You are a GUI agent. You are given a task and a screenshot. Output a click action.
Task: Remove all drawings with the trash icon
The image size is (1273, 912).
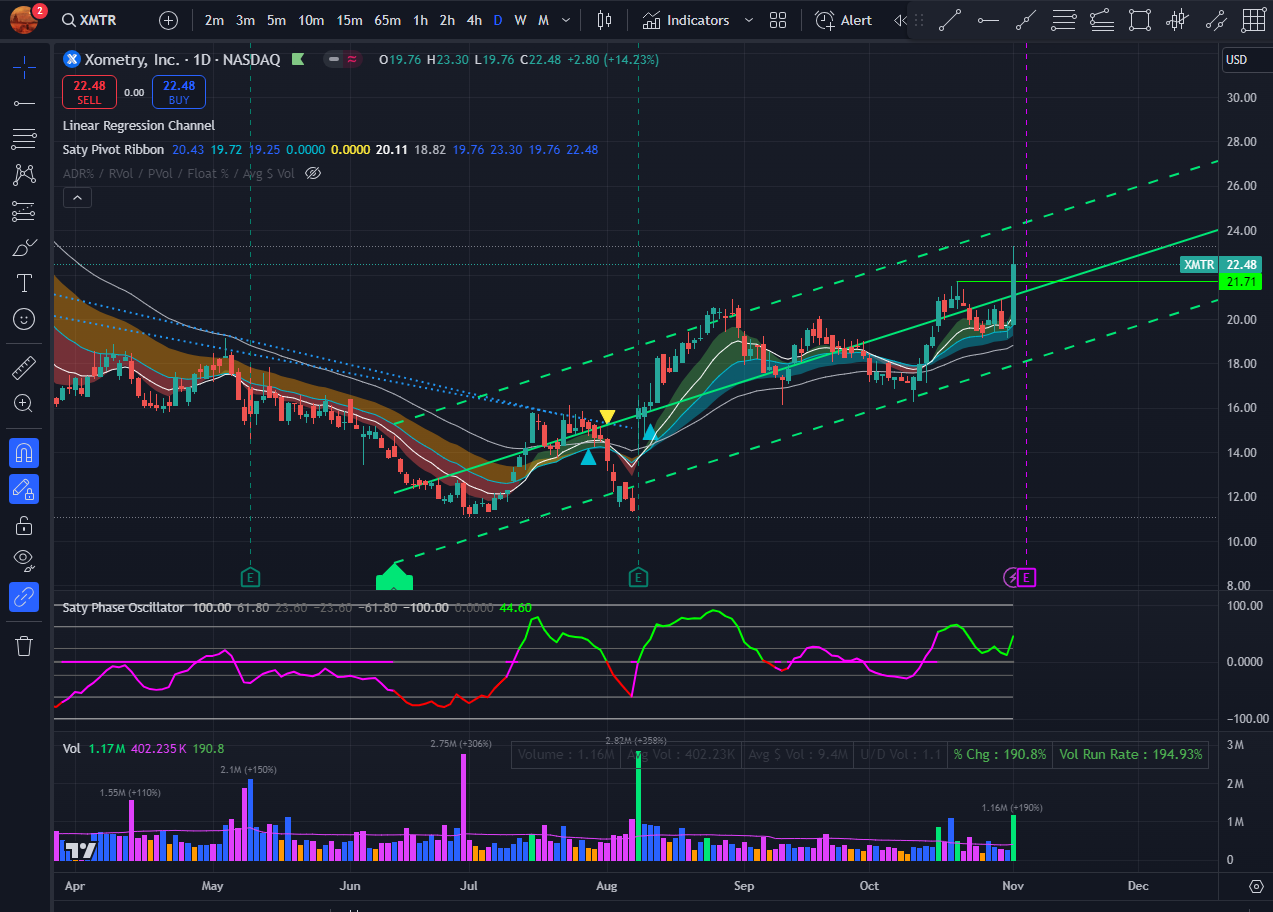23,647
